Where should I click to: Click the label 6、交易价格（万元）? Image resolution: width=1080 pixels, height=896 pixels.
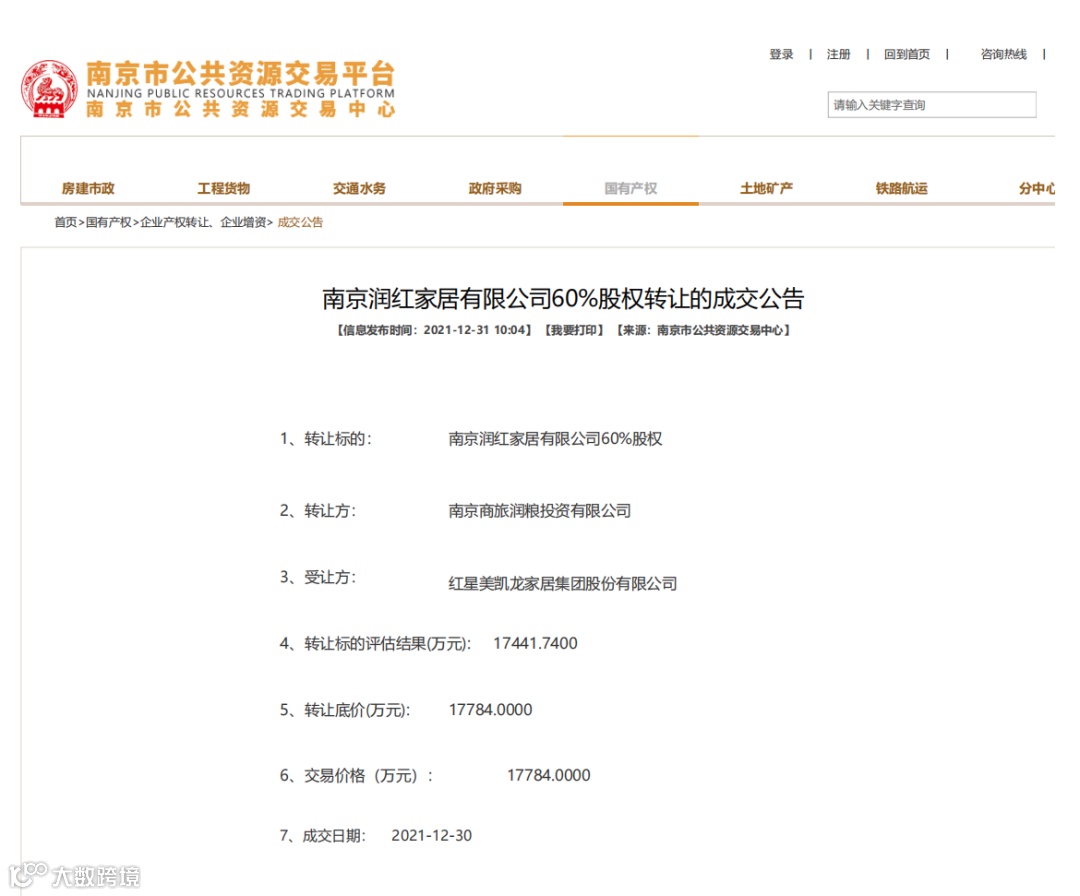pyautogui.click(x=356, y=775)
